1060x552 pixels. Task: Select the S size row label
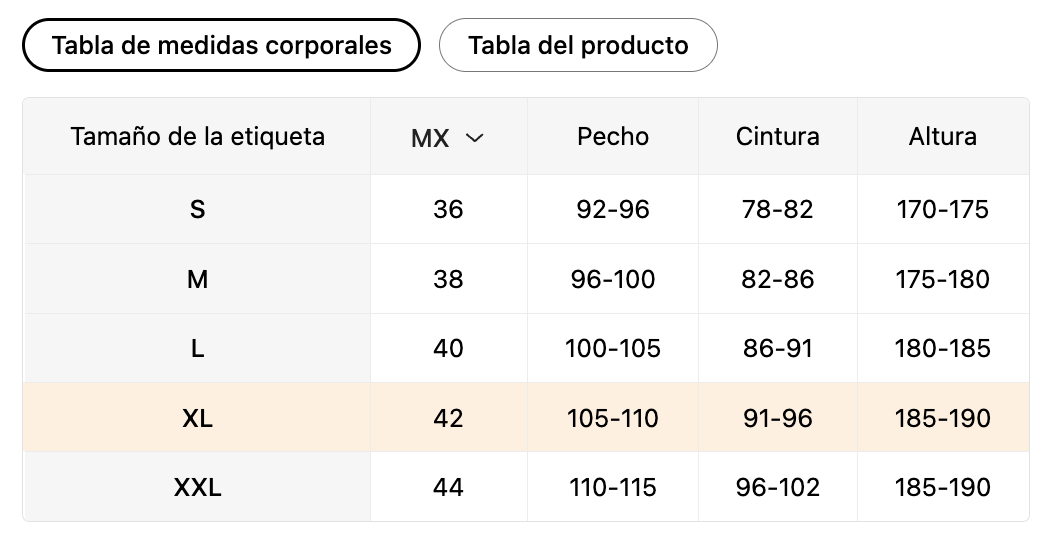[x=197, y=209]
